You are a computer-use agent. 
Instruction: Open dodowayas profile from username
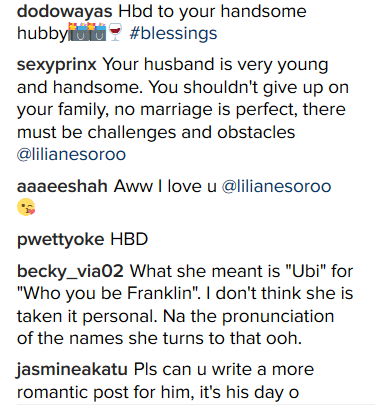[64, 12]
